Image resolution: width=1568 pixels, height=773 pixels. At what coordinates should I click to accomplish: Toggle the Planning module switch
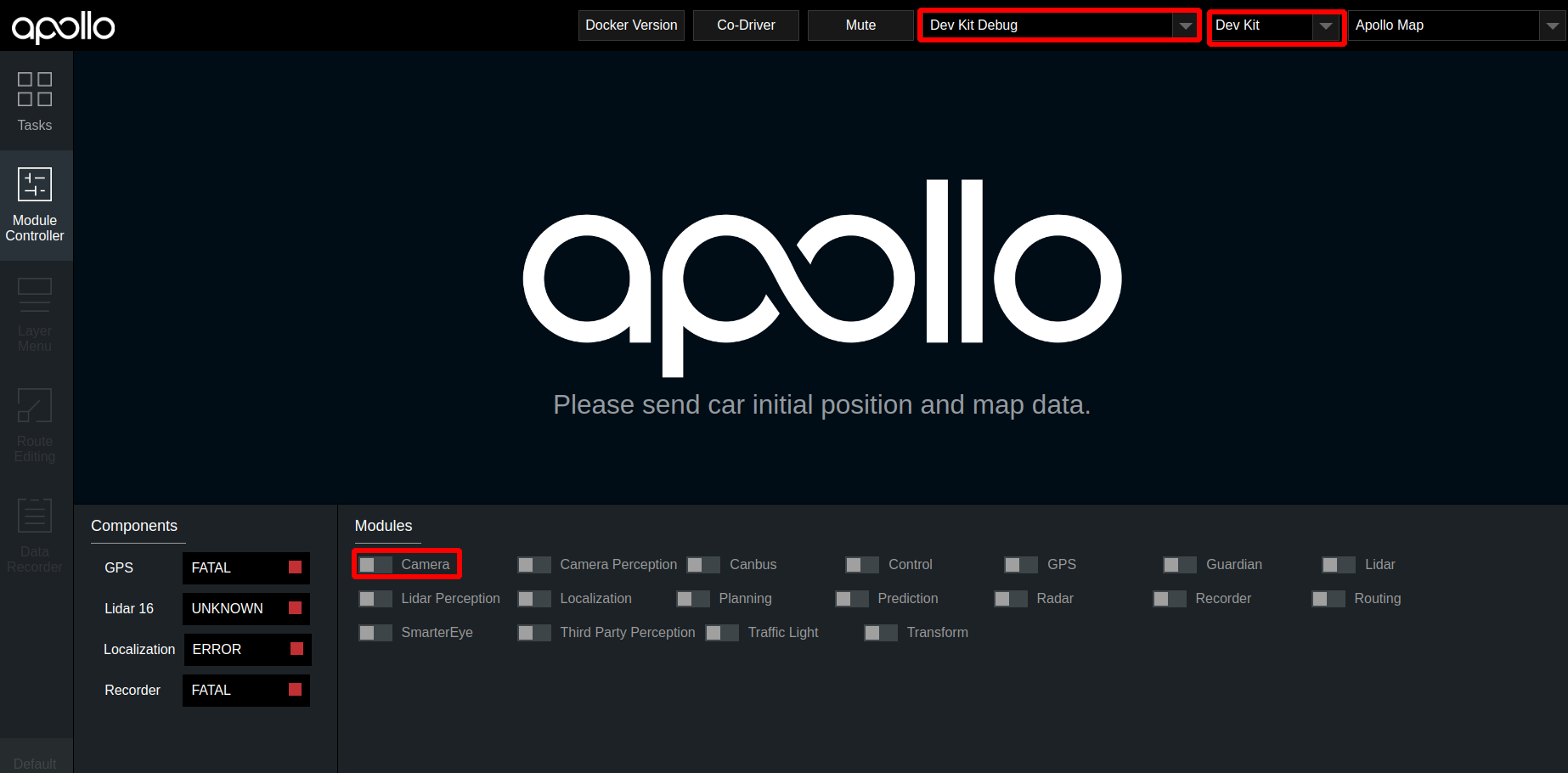(x=692, y=599)
